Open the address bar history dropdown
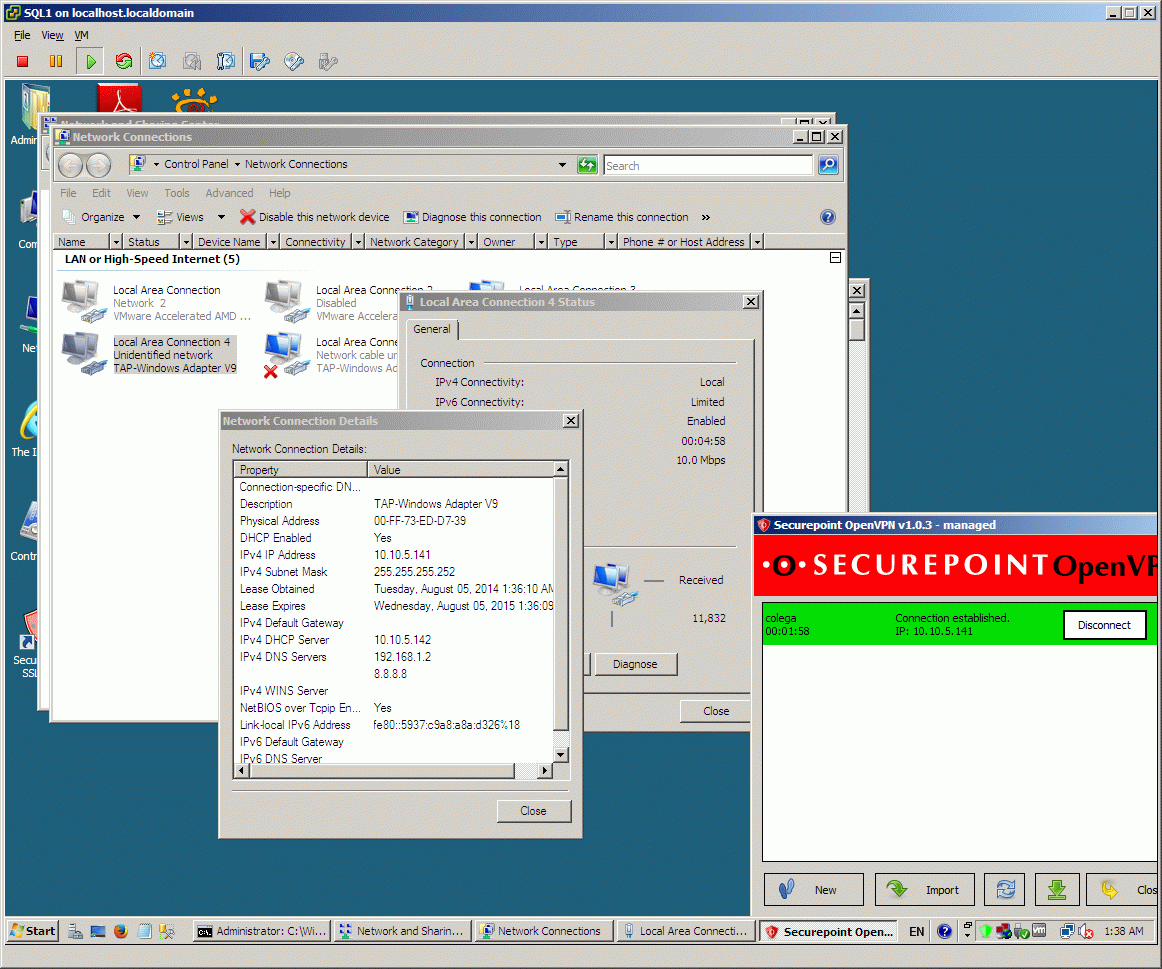1162x969 pixels. click(x=562, y=164)
